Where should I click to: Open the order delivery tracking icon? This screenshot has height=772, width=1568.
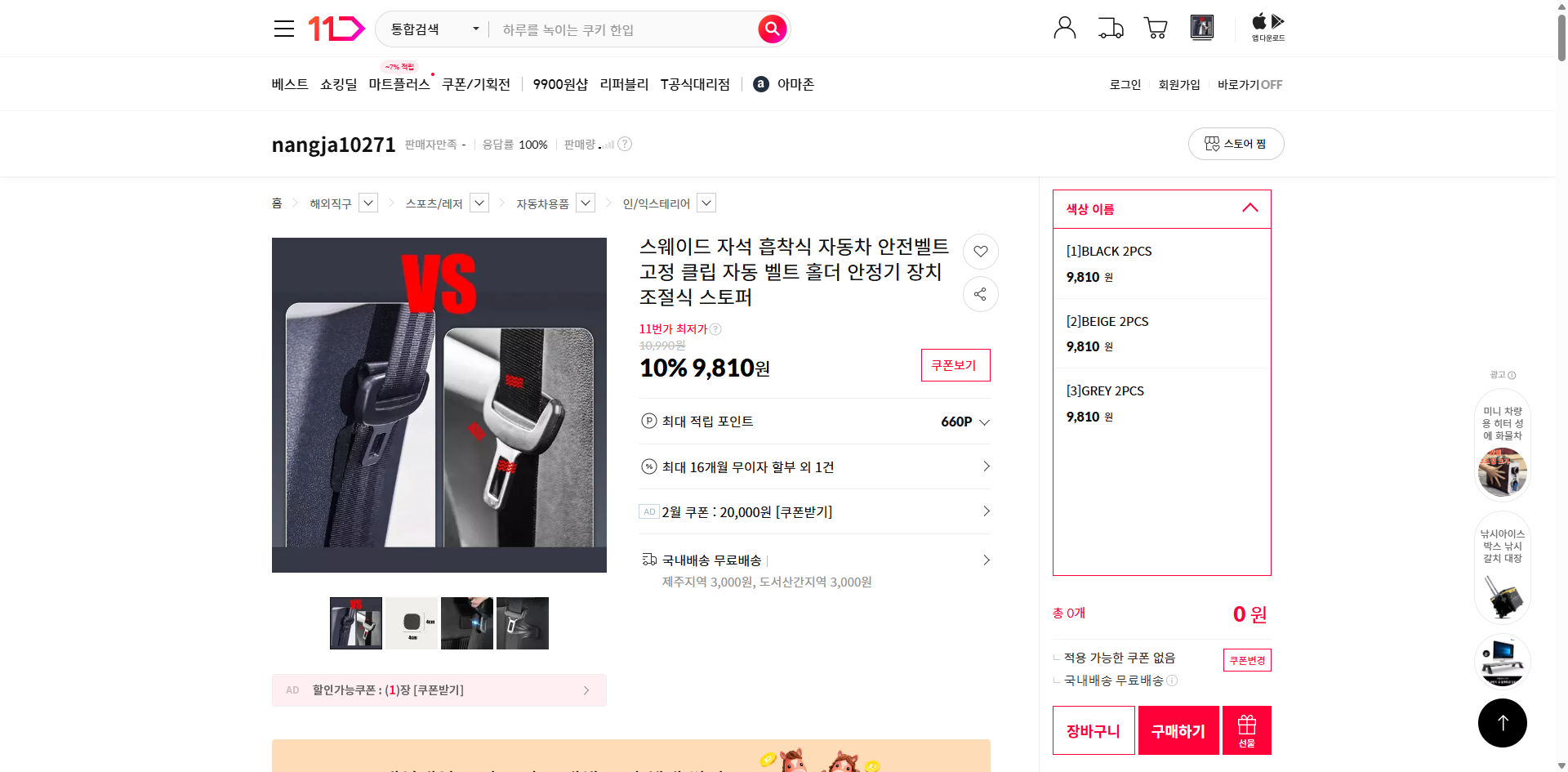point(1110,27)
